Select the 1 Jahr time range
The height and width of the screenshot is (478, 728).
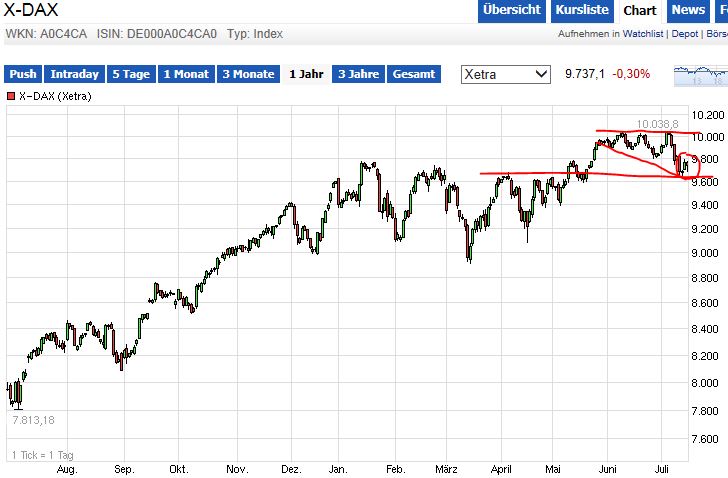306,74
